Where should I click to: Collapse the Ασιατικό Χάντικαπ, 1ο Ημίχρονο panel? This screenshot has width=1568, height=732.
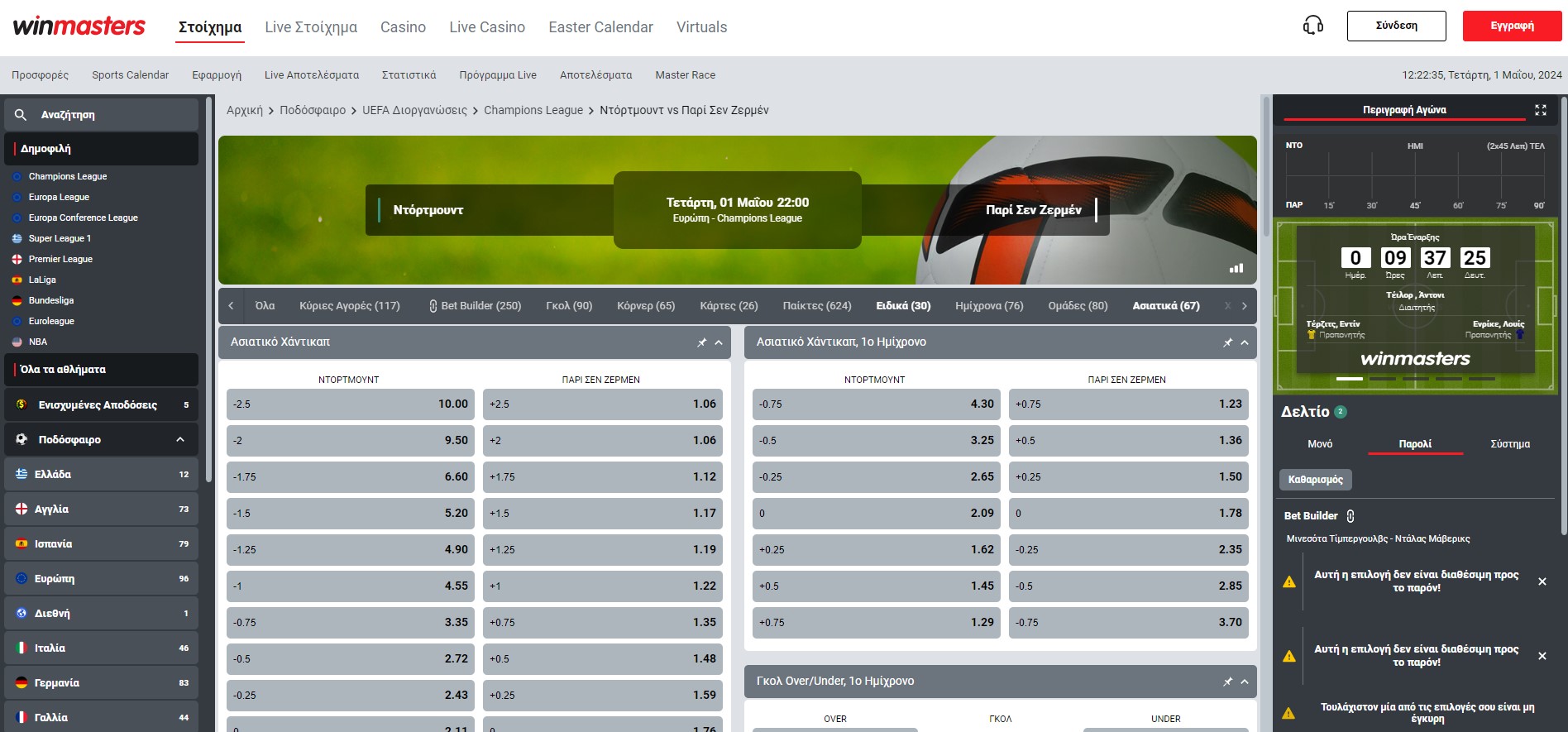1245,342
